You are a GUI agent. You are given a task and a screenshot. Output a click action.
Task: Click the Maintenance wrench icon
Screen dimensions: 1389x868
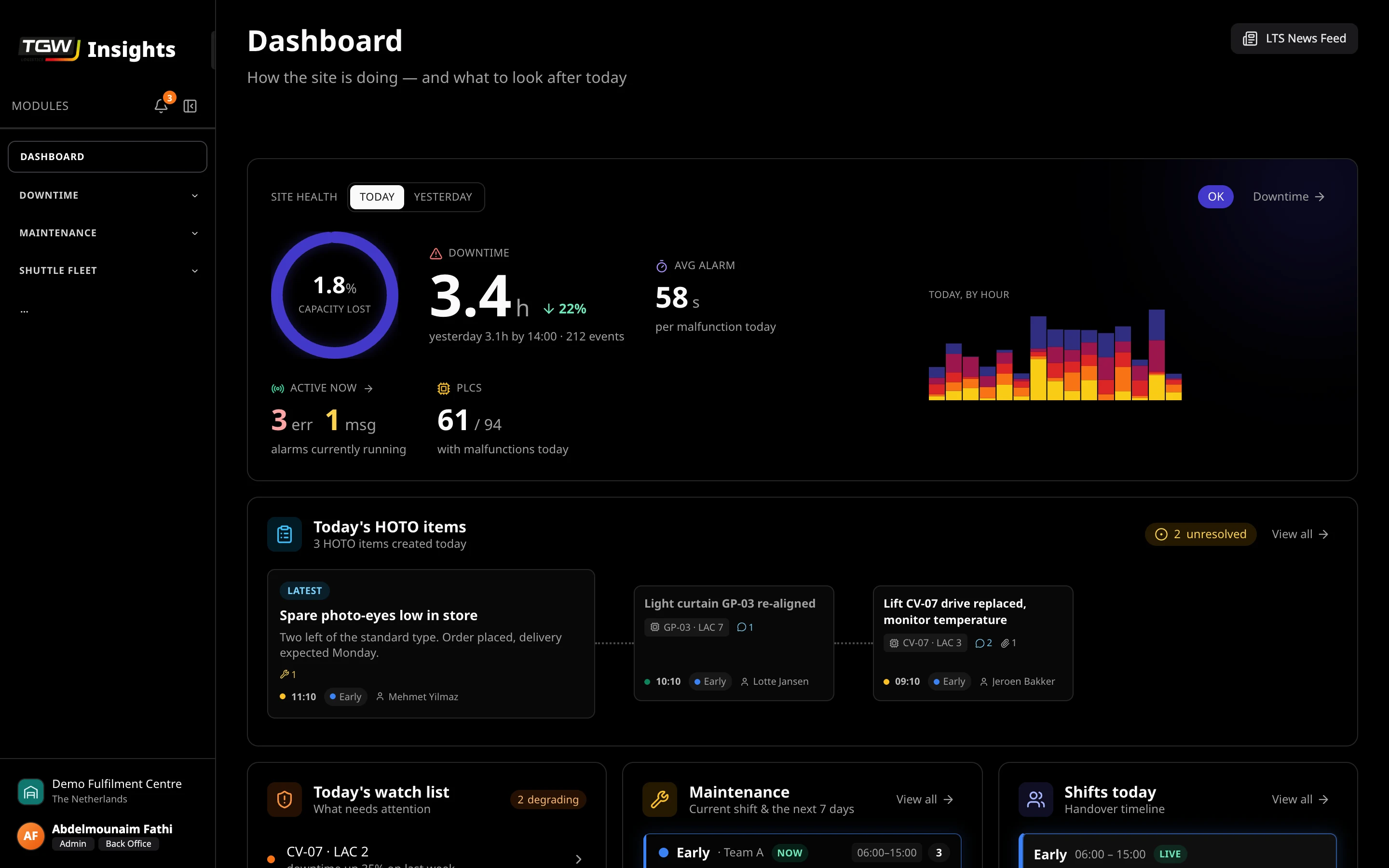coord(660,799)
